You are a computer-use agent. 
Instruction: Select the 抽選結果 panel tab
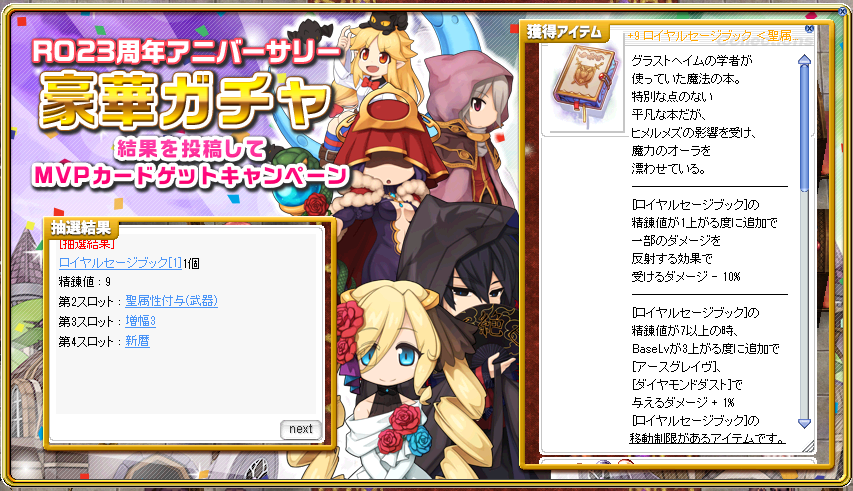81,227
